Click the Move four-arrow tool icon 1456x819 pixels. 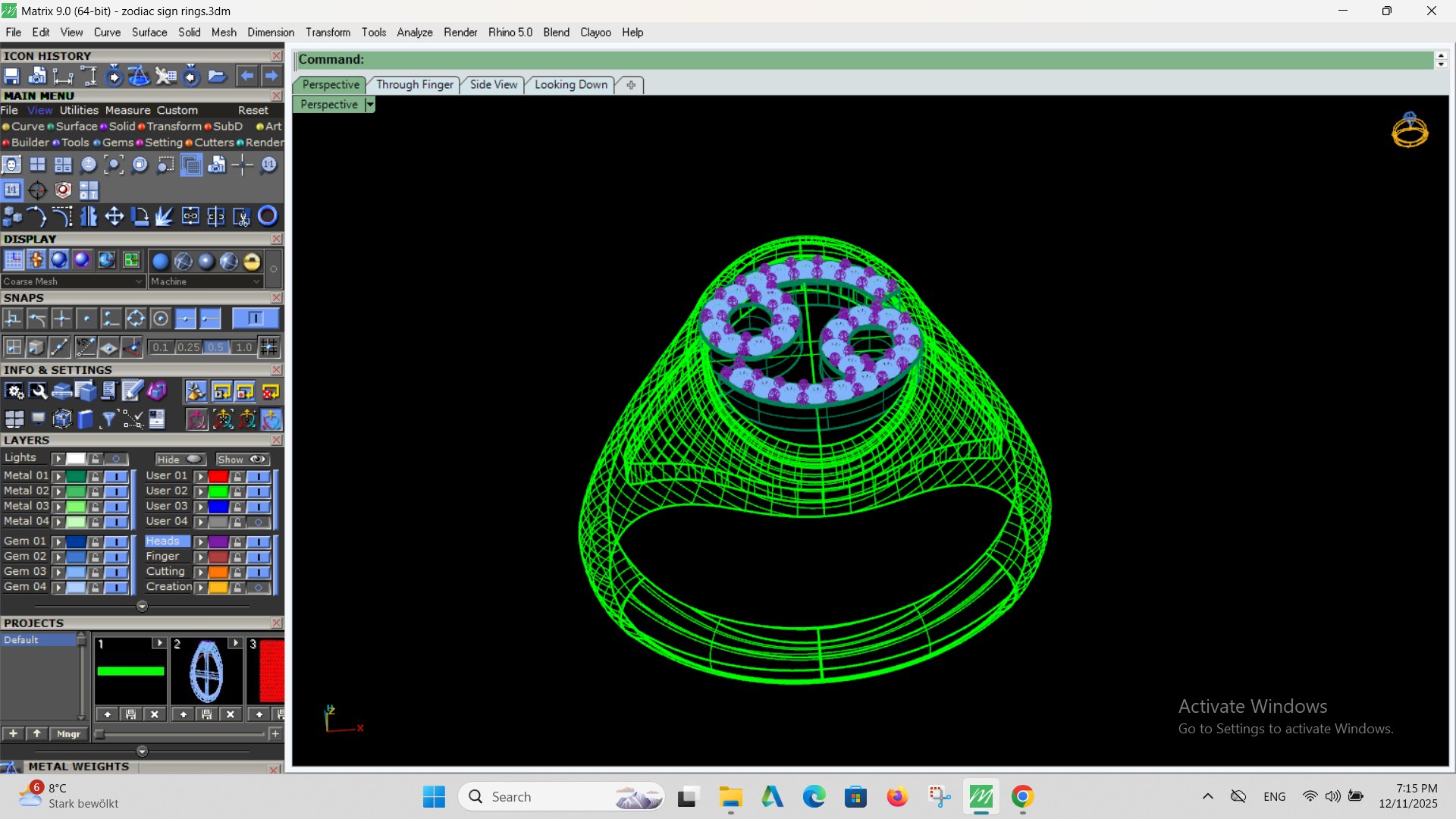(x=114, y=217)
